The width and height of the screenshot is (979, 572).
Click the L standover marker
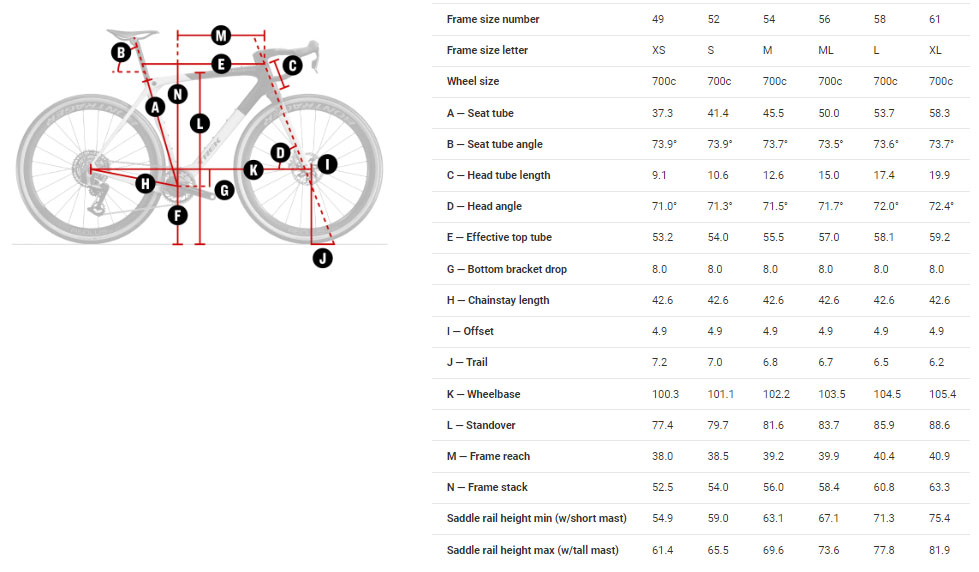click(200, 124)
